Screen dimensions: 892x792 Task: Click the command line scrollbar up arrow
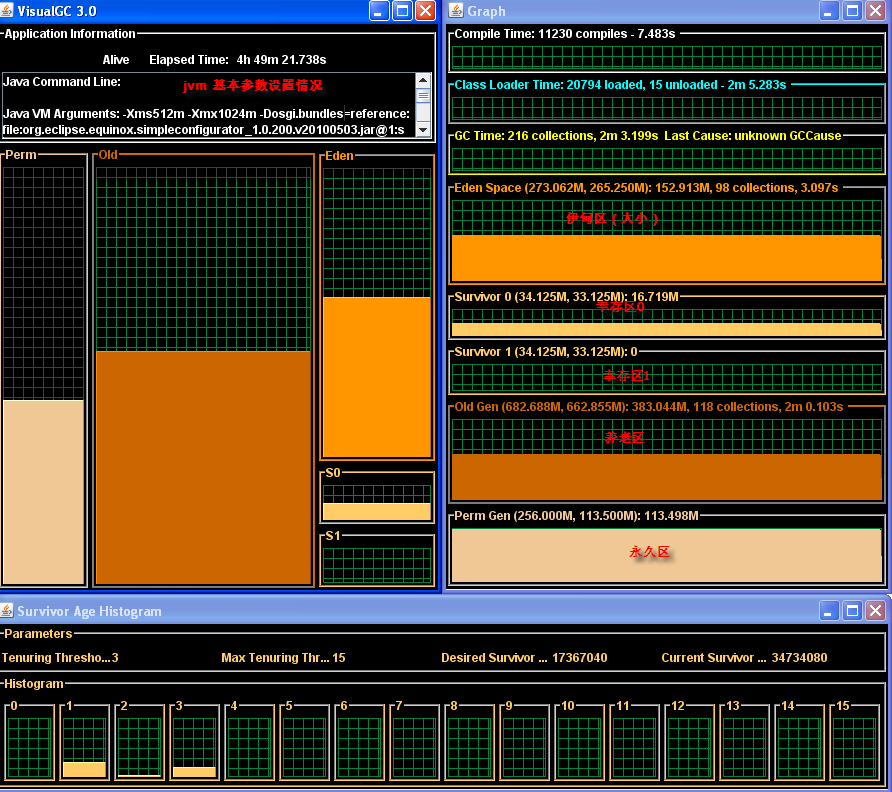(x=423, y=80)
